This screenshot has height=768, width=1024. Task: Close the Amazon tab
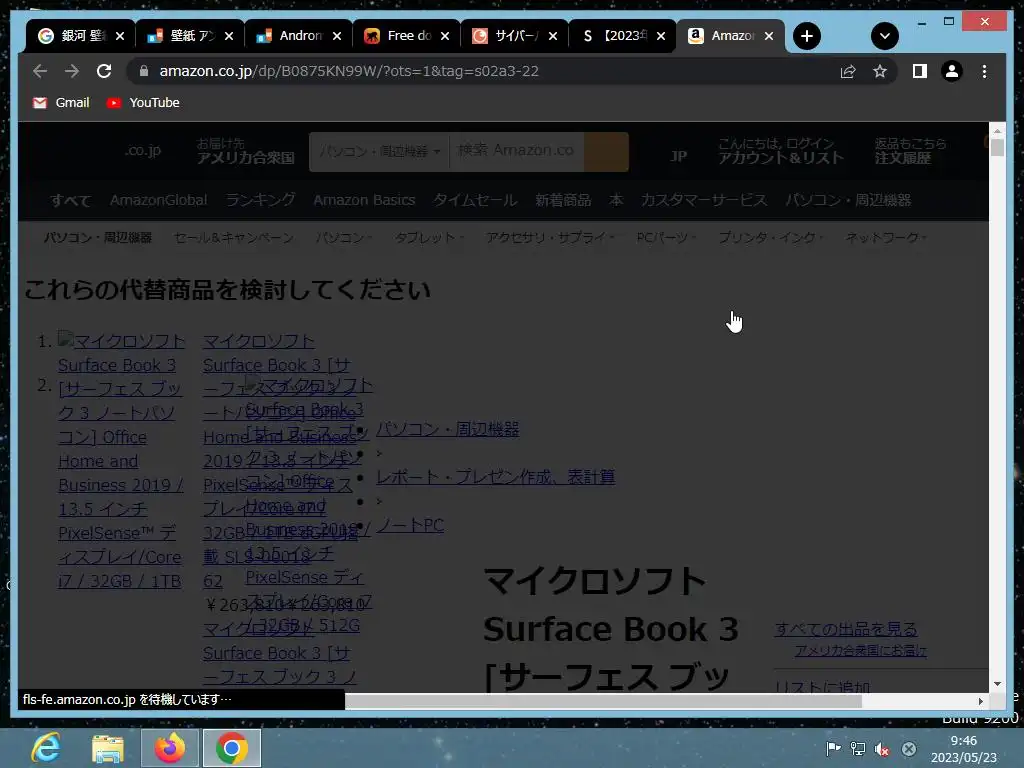coord(769,36)
